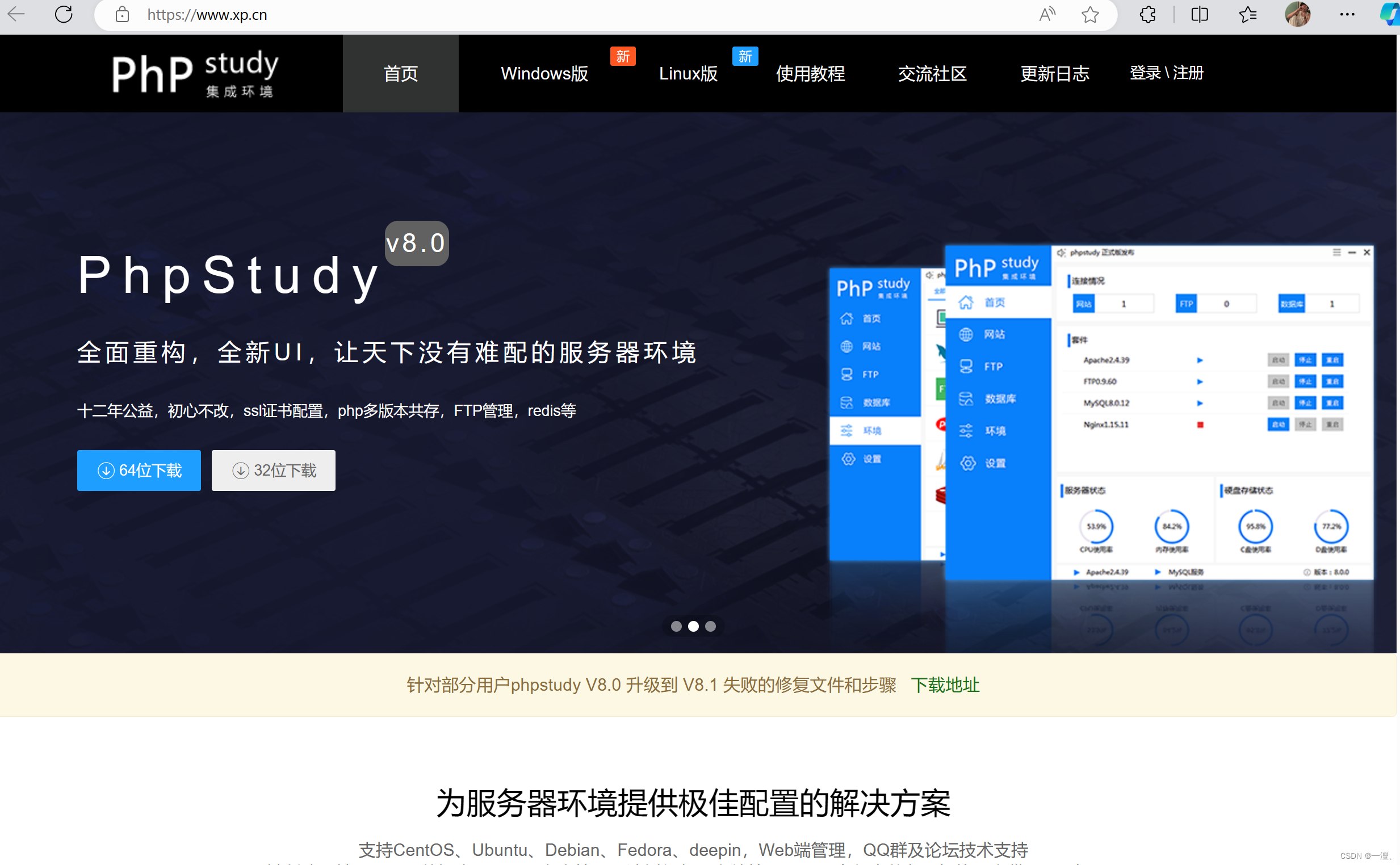Open the Collections panel

click(x=1248, y=14)
